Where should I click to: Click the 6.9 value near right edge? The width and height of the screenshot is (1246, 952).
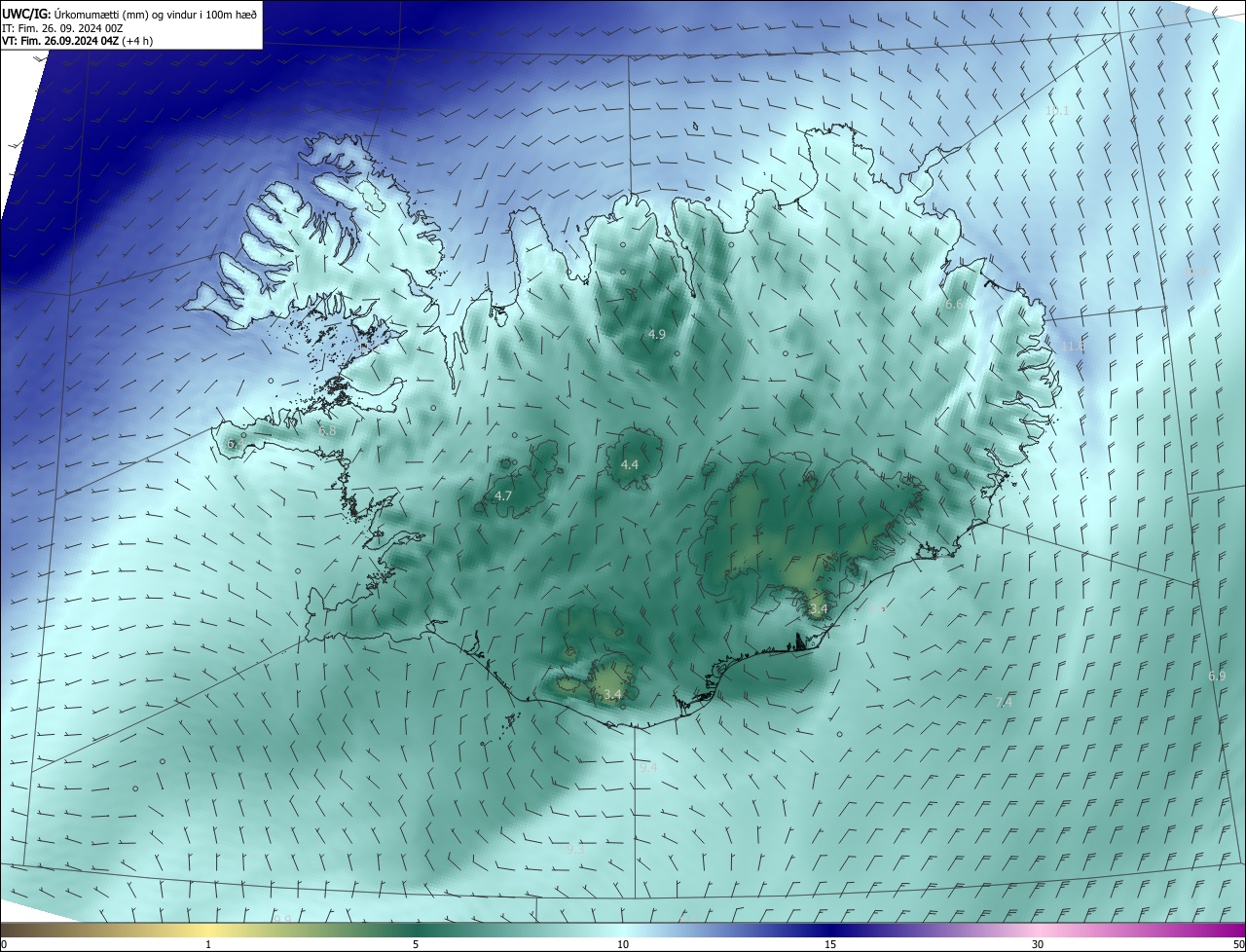1217,676
